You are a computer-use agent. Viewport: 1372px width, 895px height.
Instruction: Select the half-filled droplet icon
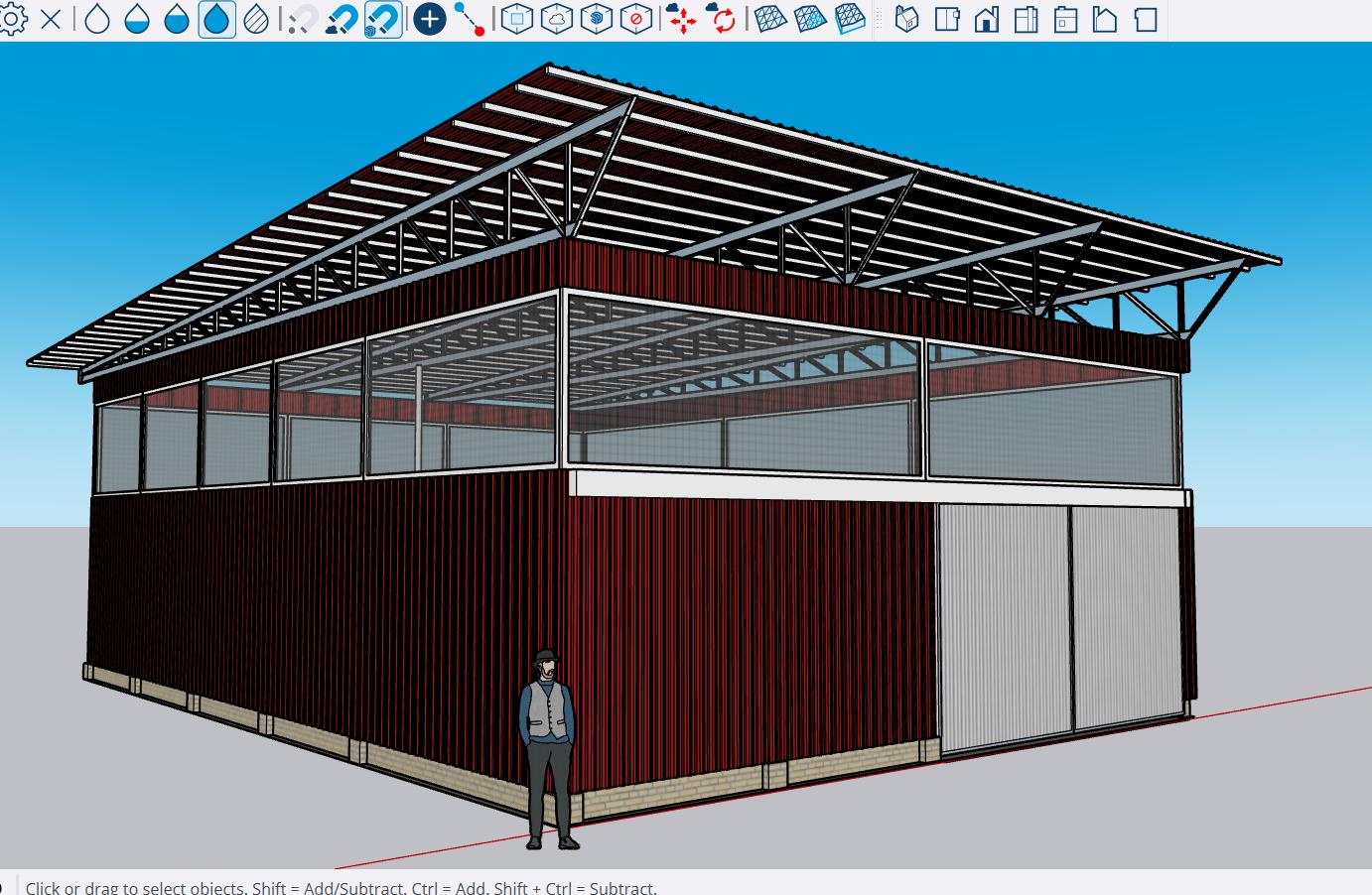tap(137, 19)
